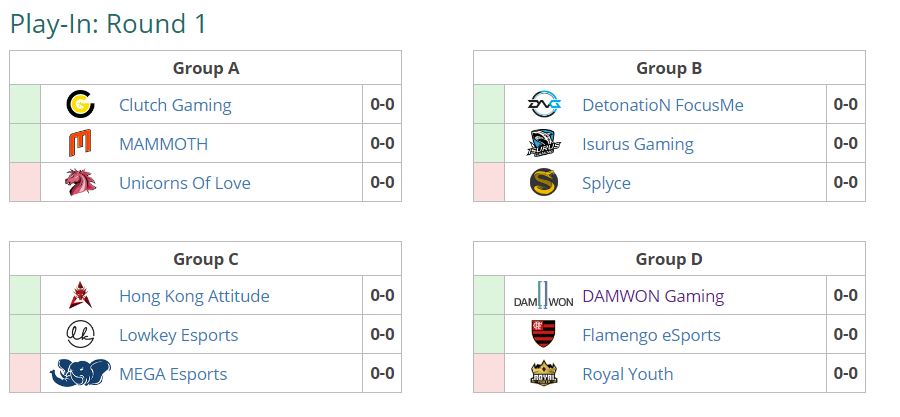Click the Isurus Gaming shark logo
The image size is (900, 417).
pyautogui.click(x=544, y=143)
